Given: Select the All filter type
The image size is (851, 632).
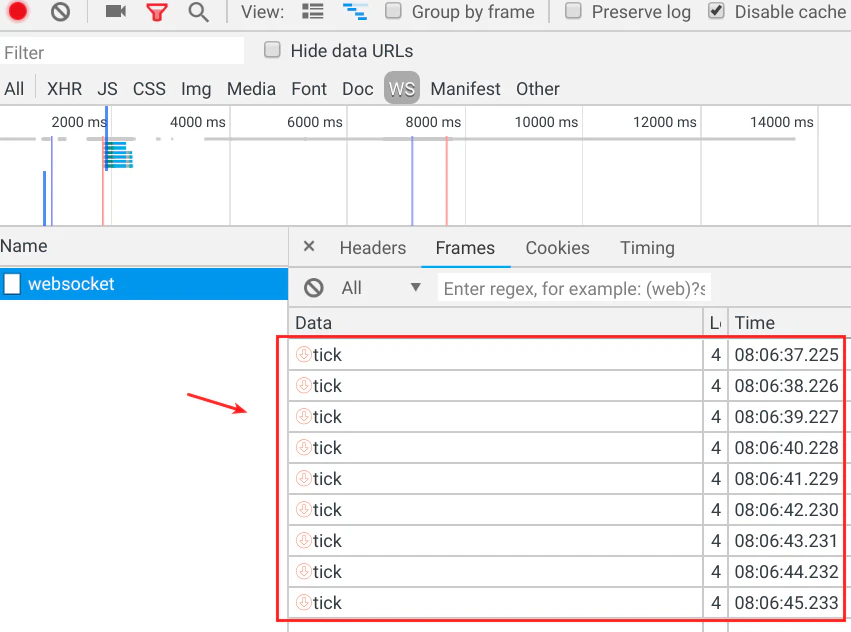Looking at the screenshot, I should [14, 89].
